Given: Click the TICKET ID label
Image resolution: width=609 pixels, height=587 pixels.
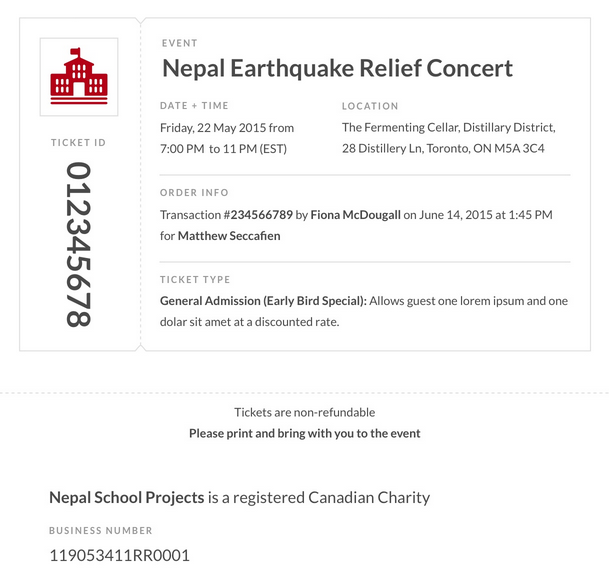Looking at the screenshot, I should [x=78, y=143].
